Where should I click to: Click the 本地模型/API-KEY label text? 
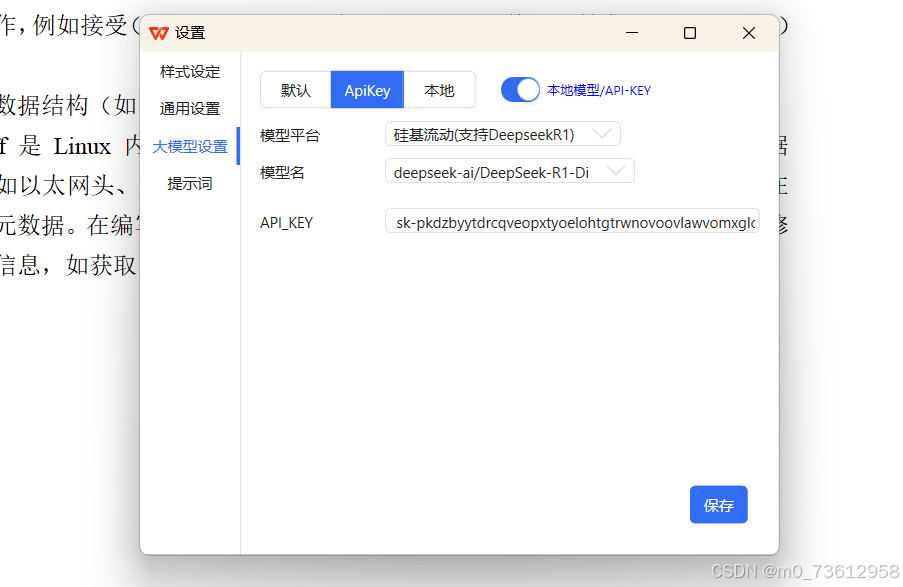pyautogui.click(x=599, y=90)
